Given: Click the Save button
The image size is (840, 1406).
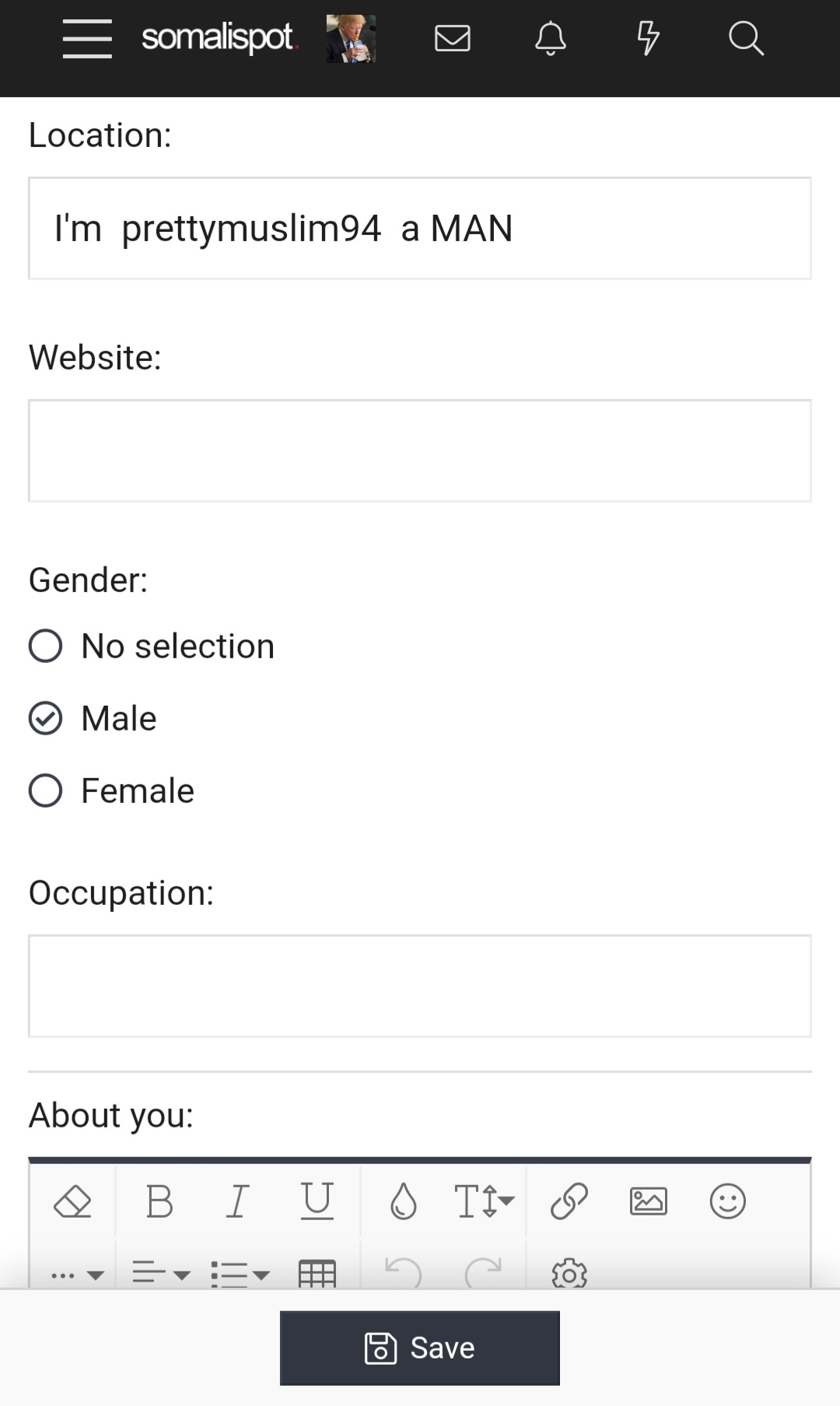Looking at the screenshot, I should pos(420,1348).
